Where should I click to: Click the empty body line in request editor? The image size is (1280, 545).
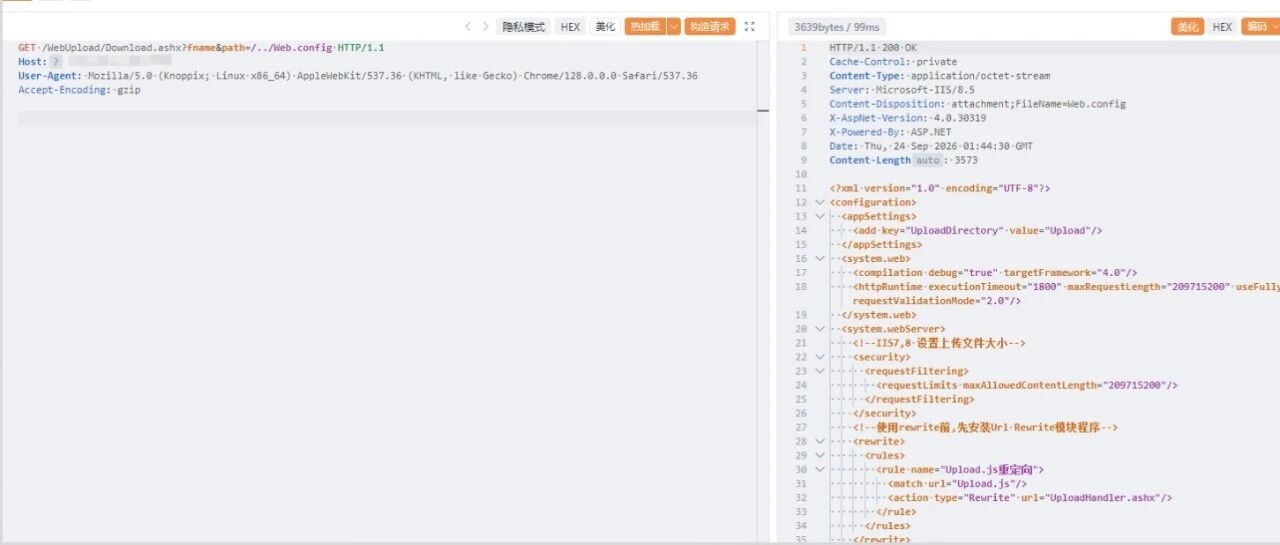[387, 118]
